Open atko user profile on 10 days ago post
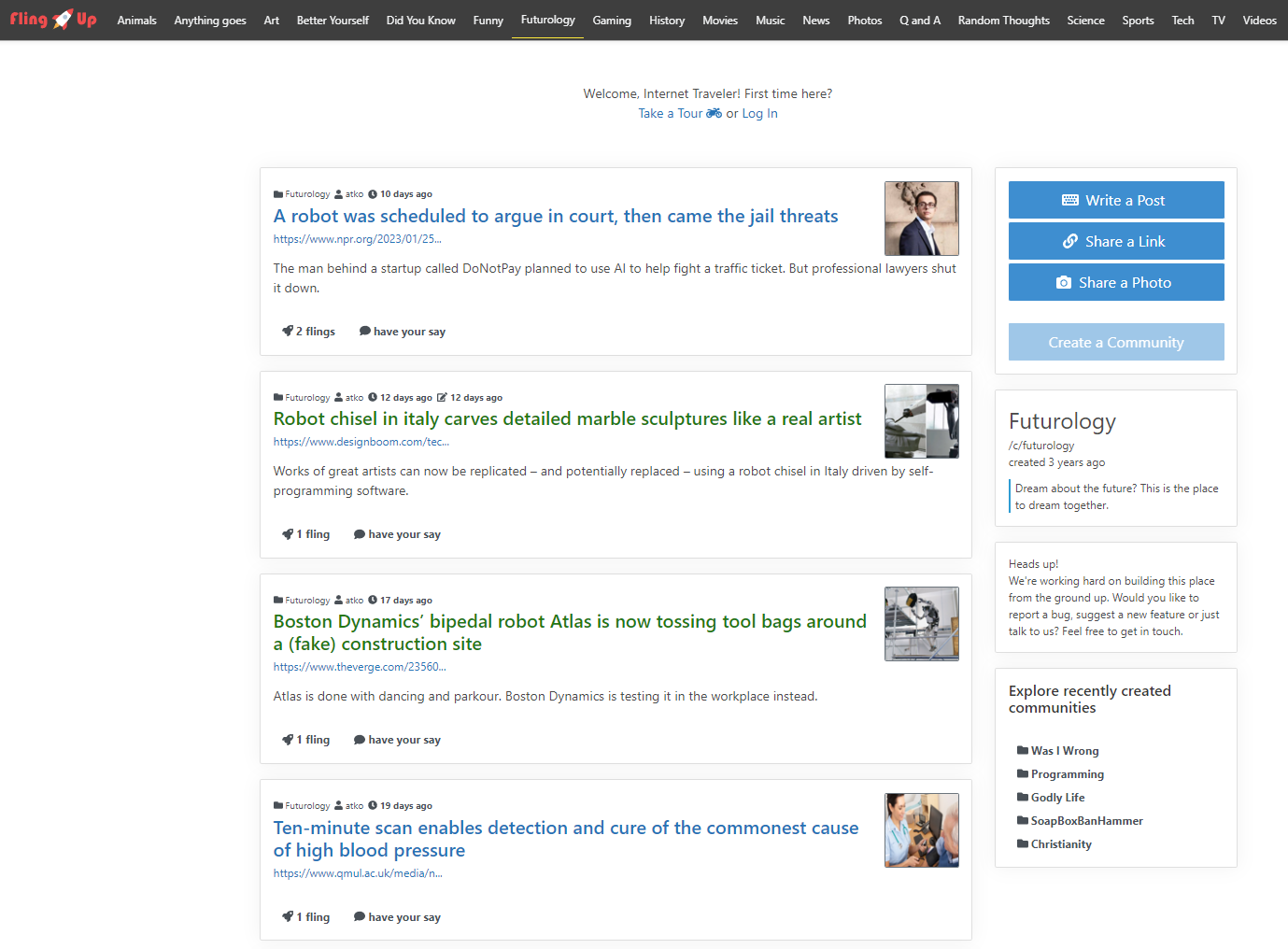The width and height of the screenshot is (1288, 949). (x=349, y=194)
